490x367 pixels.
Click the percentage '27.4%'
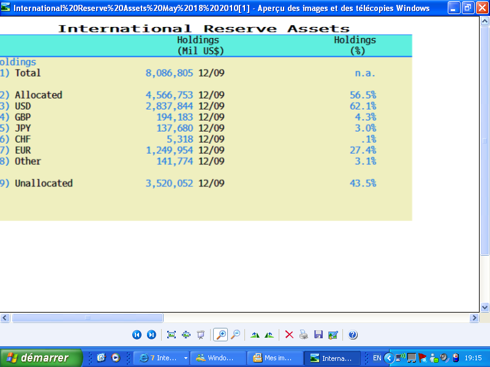[x=363, y=150]
